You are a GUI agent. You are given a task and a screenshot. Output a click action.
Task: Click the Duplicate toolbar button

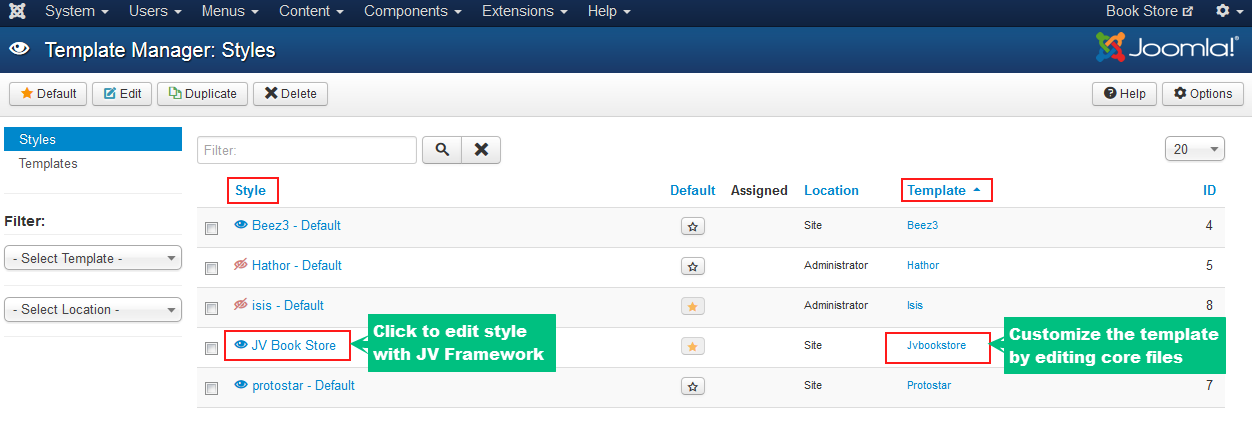pos(202,93)
